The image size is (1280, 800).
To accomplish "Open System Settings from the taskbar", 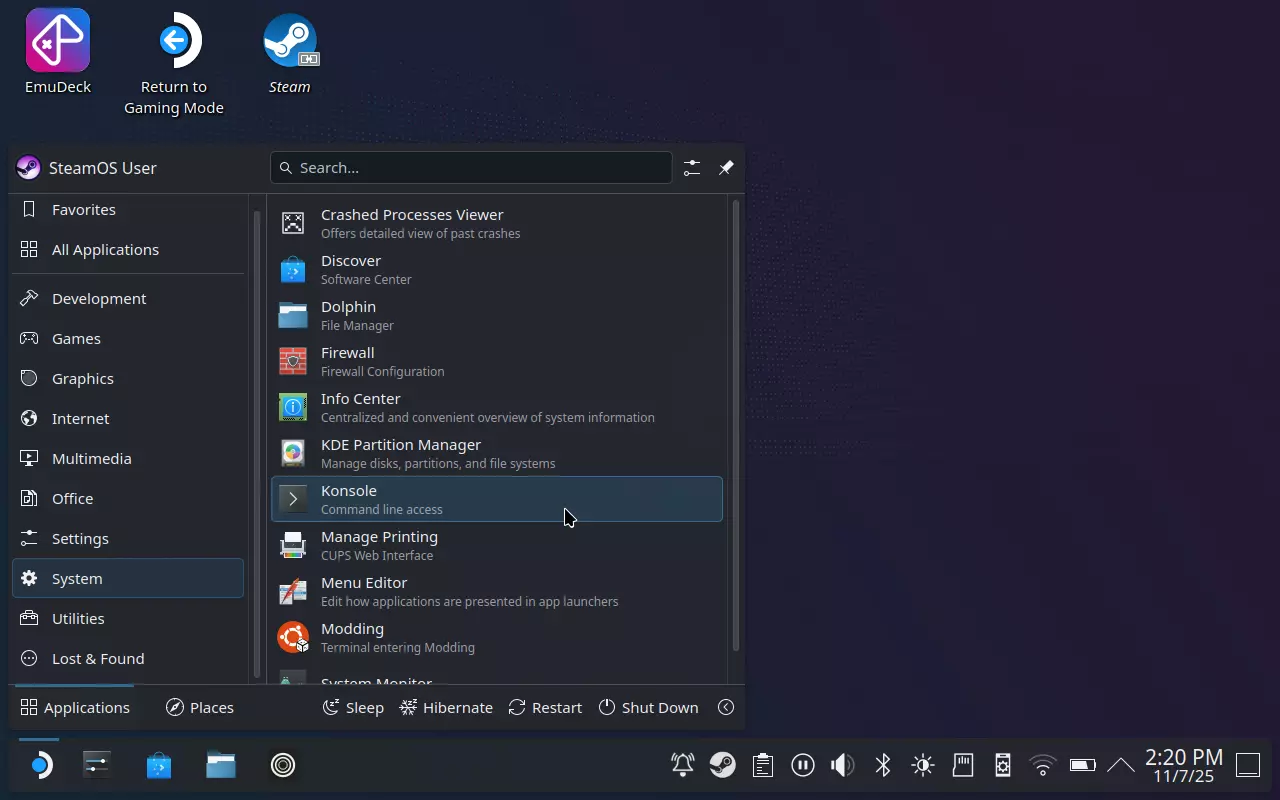I will (x=97, y=766).
